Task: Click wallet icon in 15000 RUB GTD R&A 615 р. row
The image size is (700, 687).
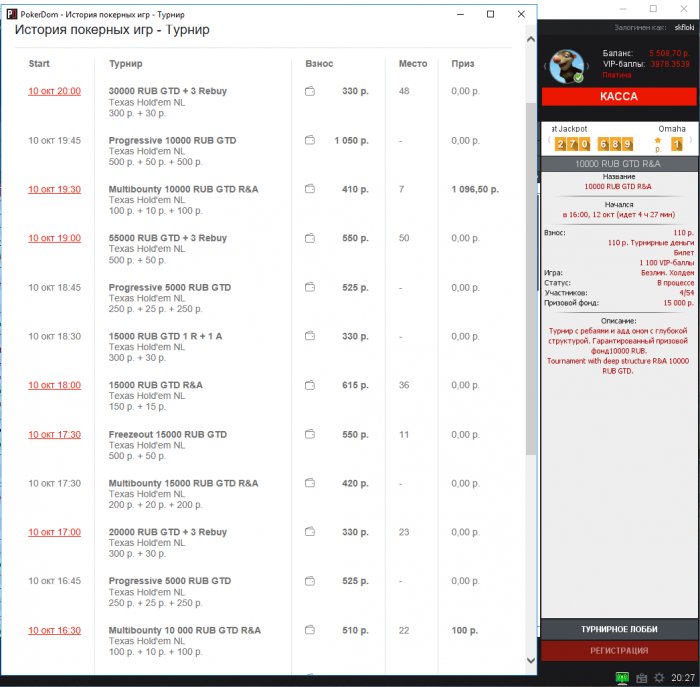Action: pyautogui.click(x=310, y=385)
